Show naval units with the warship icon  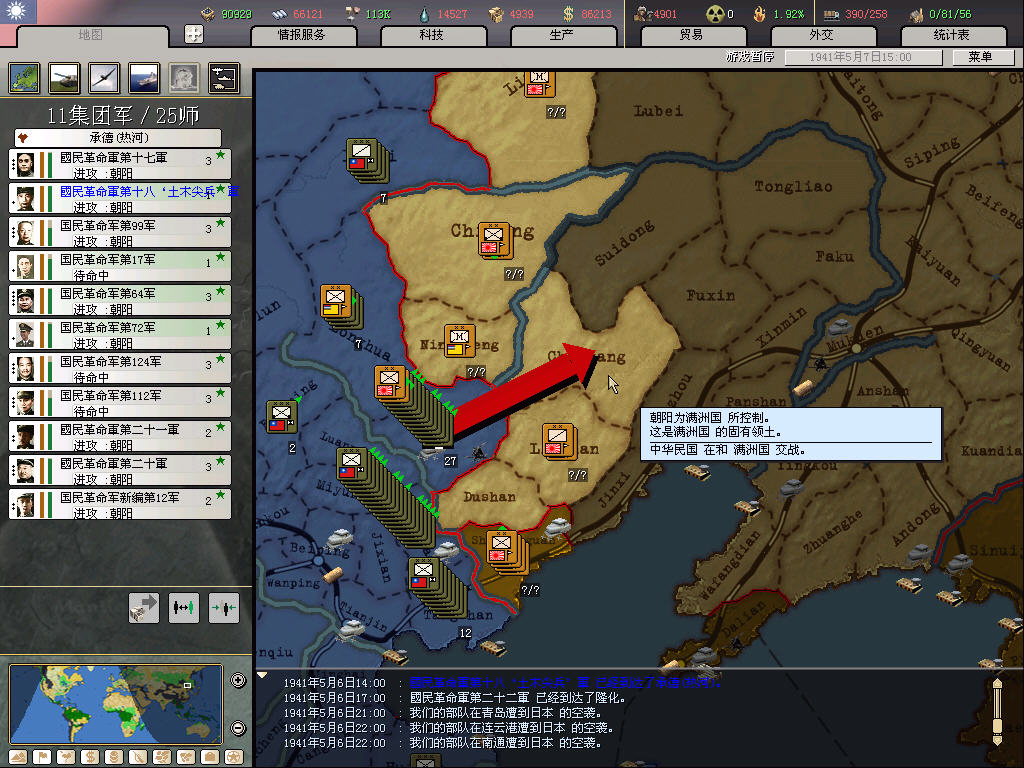(144, 78)
